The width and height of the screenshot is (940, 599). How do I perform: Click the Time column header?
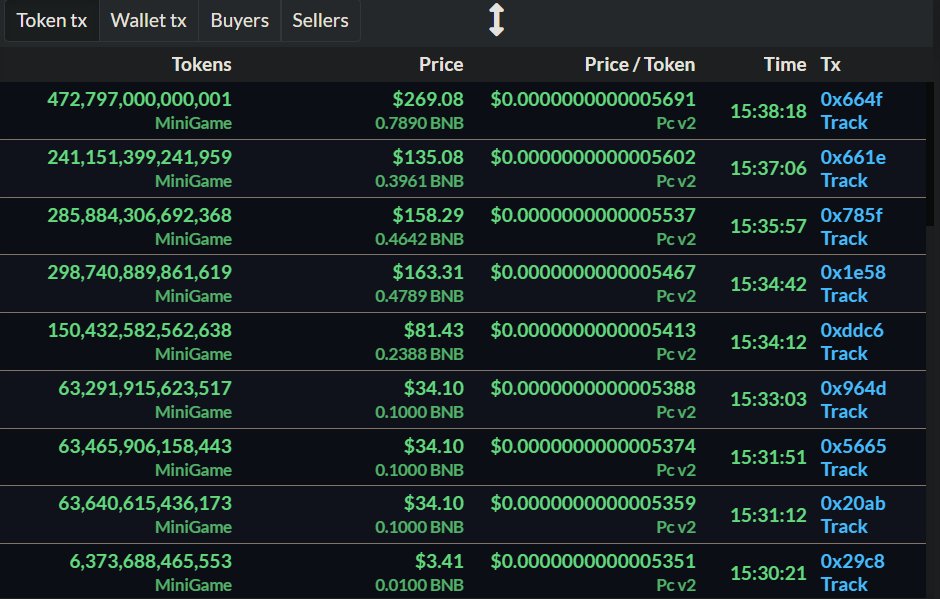(x=785, y=64)
